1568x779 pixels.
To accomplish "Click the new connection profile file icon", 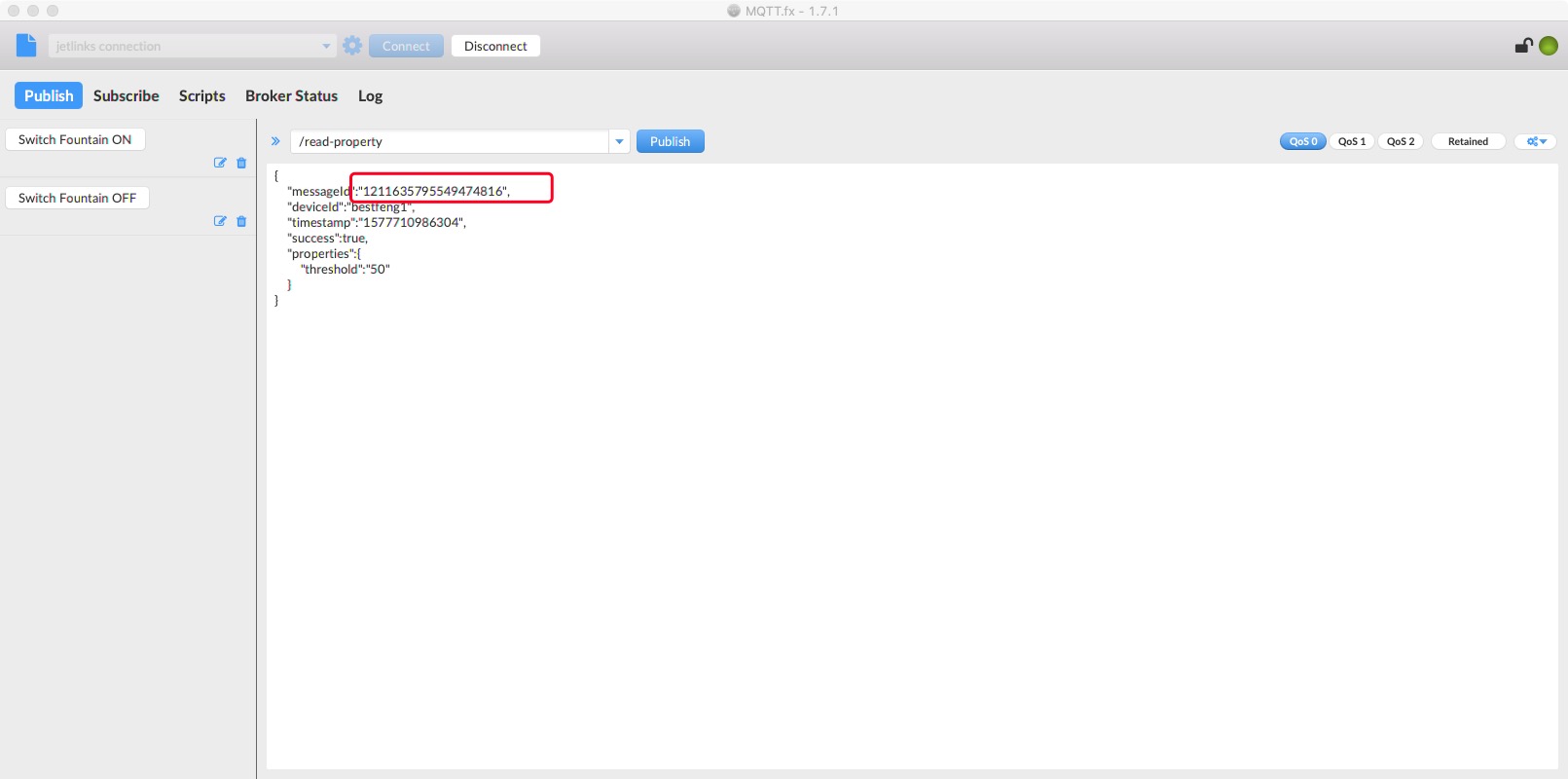I will point(26,46).
